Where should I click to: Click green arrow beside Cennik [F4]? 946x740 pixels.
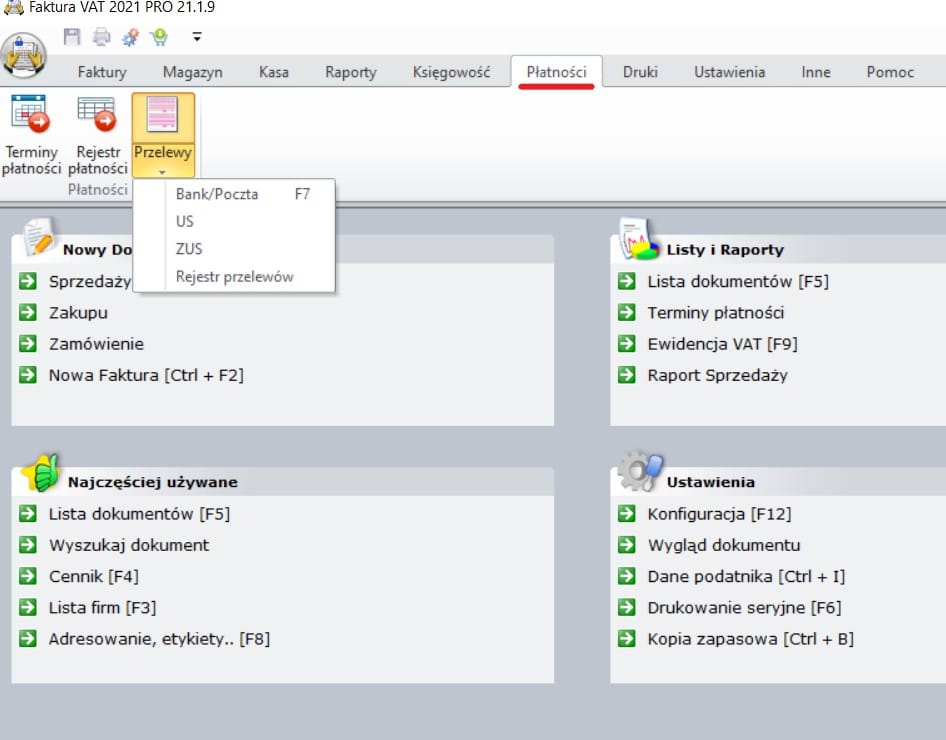(28, 576)
